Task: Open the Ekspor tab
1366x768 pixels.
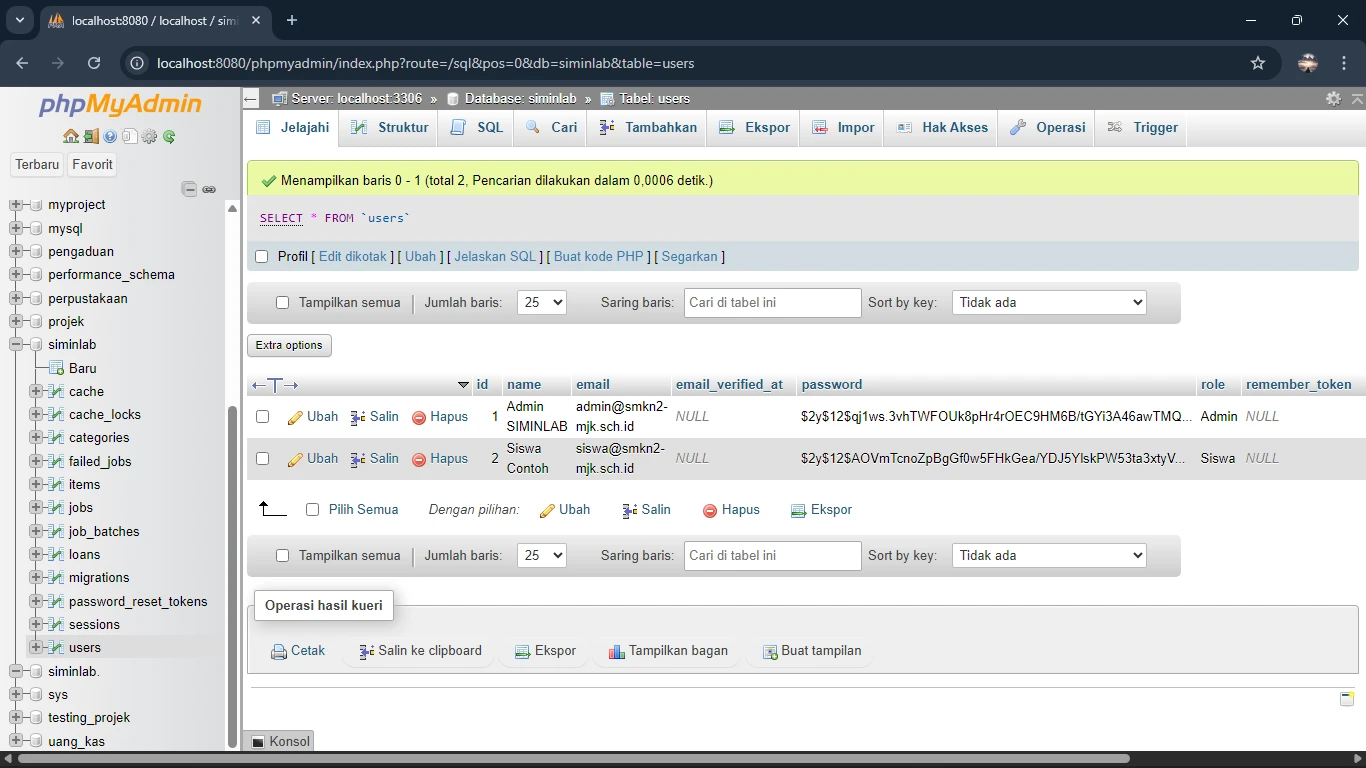Action: (755, 128)
